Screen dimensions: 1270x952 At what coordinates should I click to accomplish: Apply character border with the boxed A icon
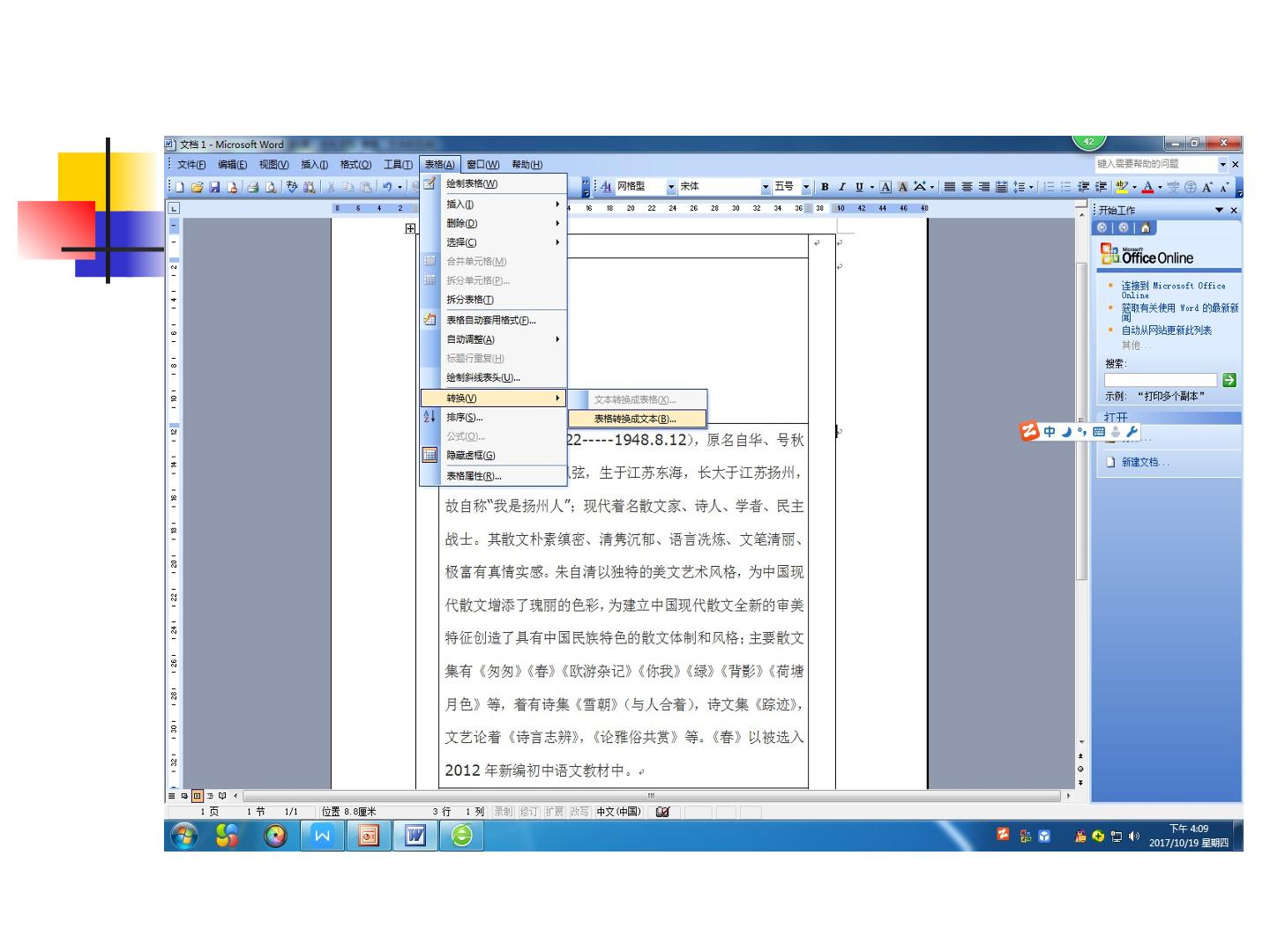click(885, 187)
